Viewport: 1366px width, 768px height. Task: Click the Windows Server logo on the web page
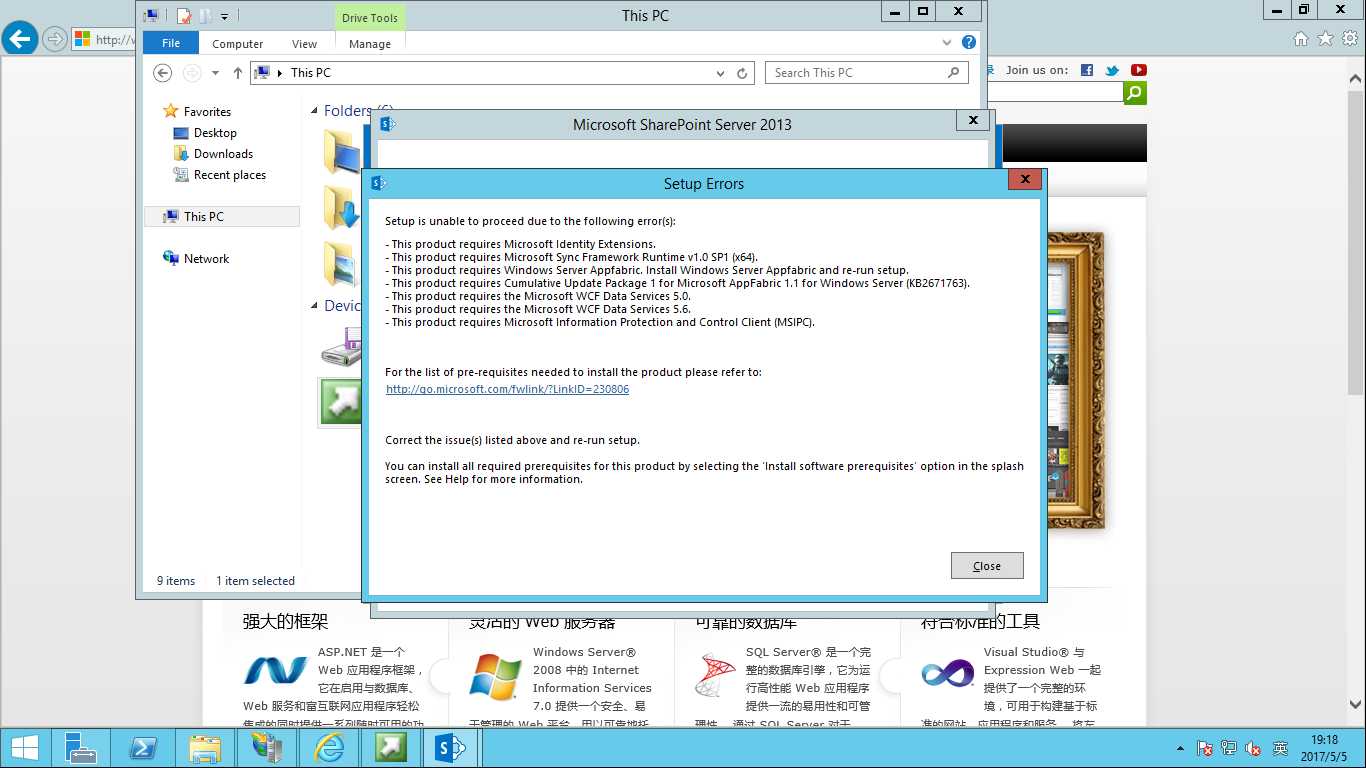(x=495, y=675)
